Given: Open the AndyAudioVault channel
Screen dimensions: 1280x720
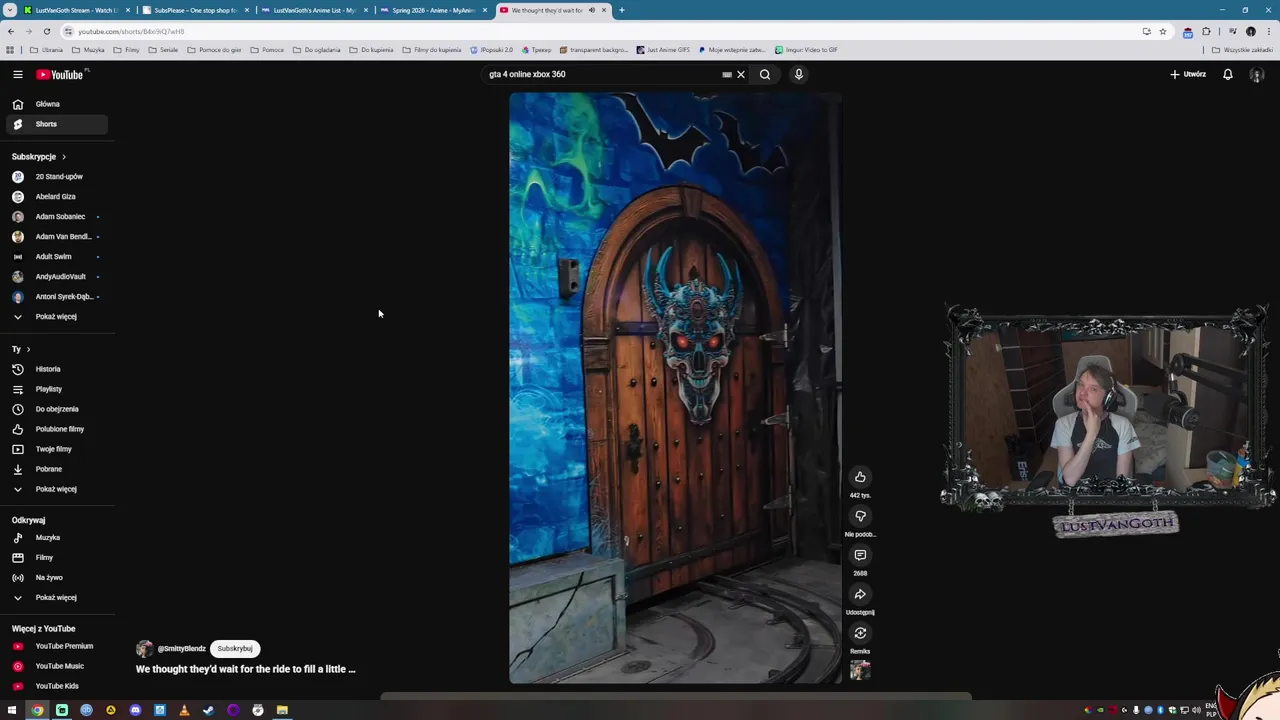Looking at the screenshot, I should pos(55,277).
